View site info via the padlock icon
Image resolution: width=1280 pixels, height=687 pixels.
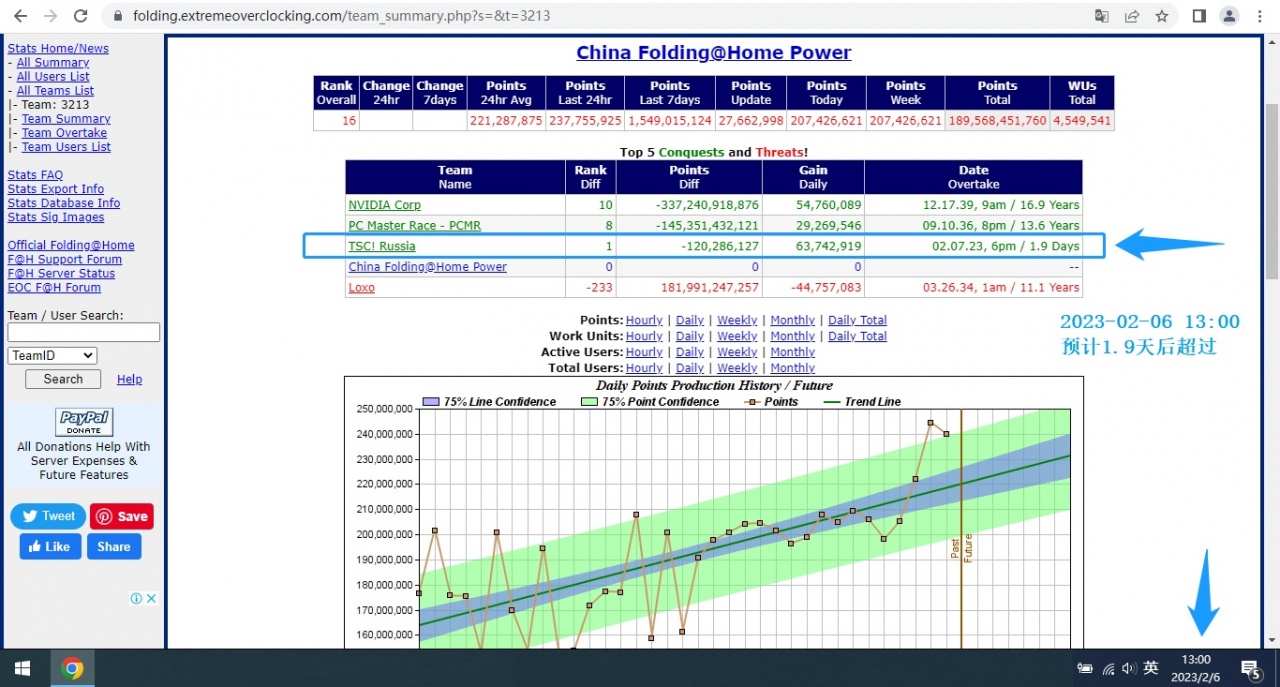[117, 16]
